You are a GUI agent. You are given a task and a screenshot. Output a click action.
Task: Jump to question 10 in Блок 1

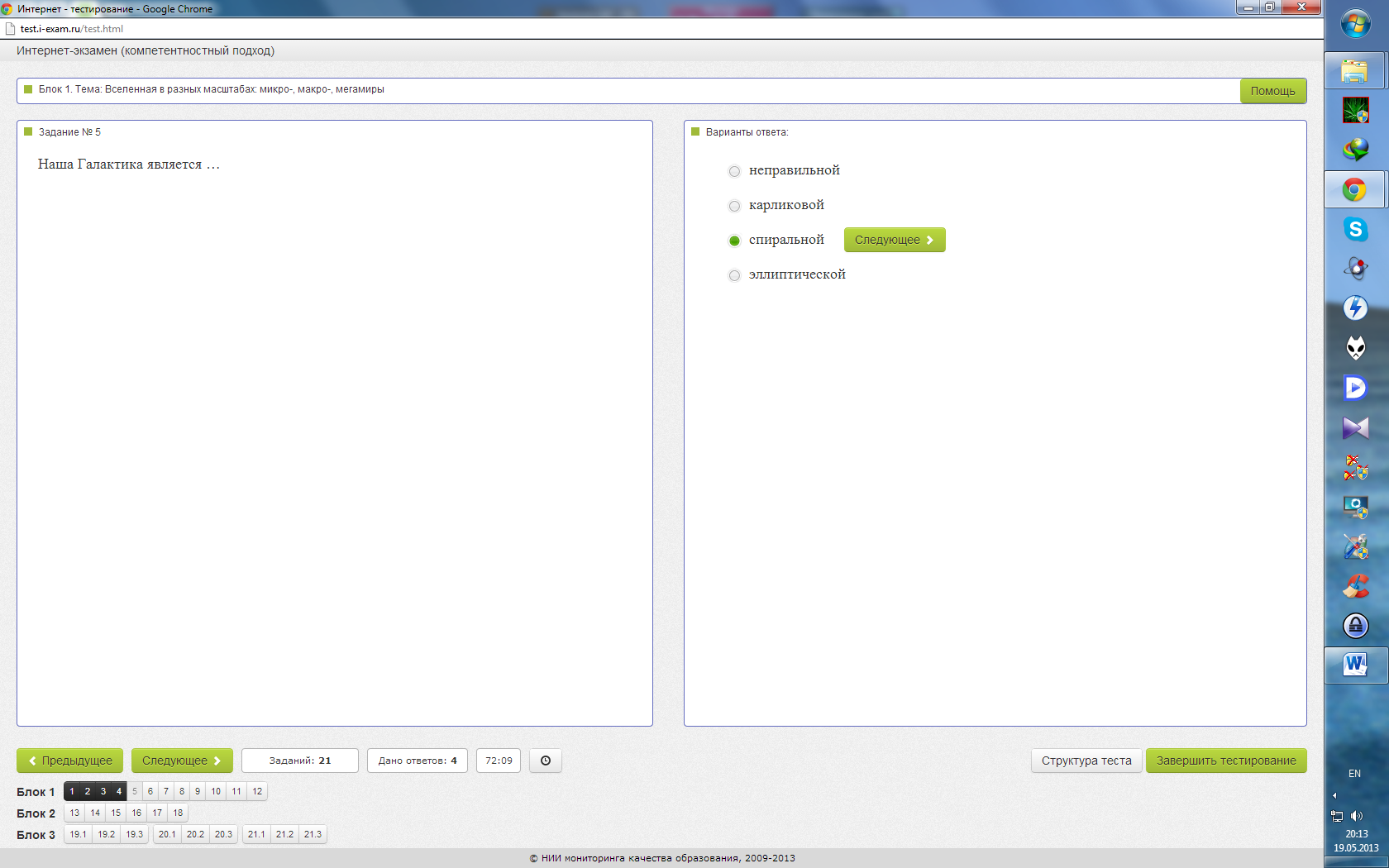pos(216,791)
